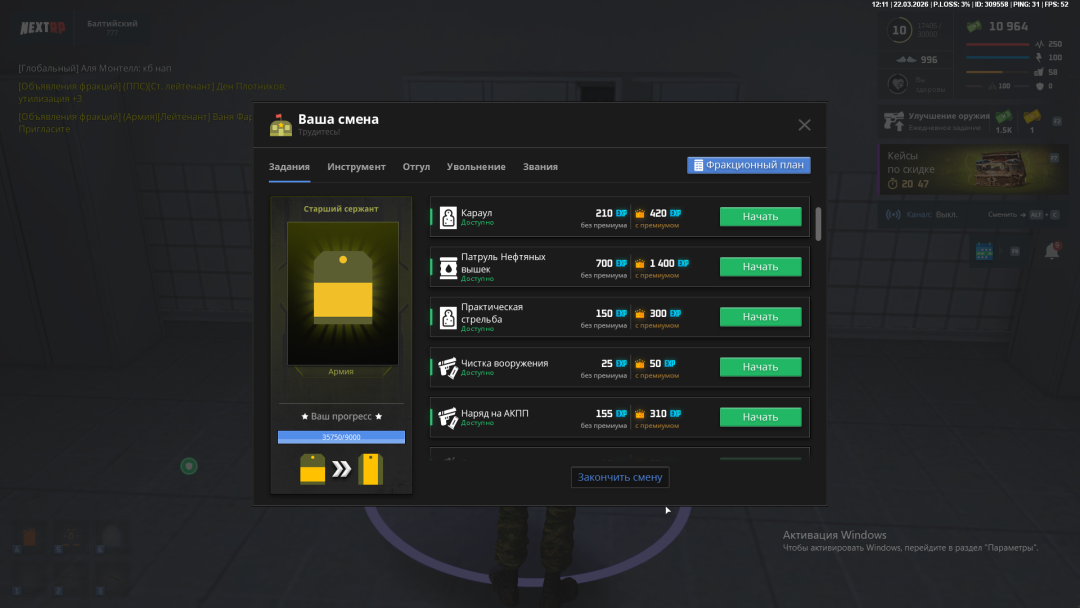The image size is (1080, 608).
Task: Go to the Увольнение tab
Action: 476,167
